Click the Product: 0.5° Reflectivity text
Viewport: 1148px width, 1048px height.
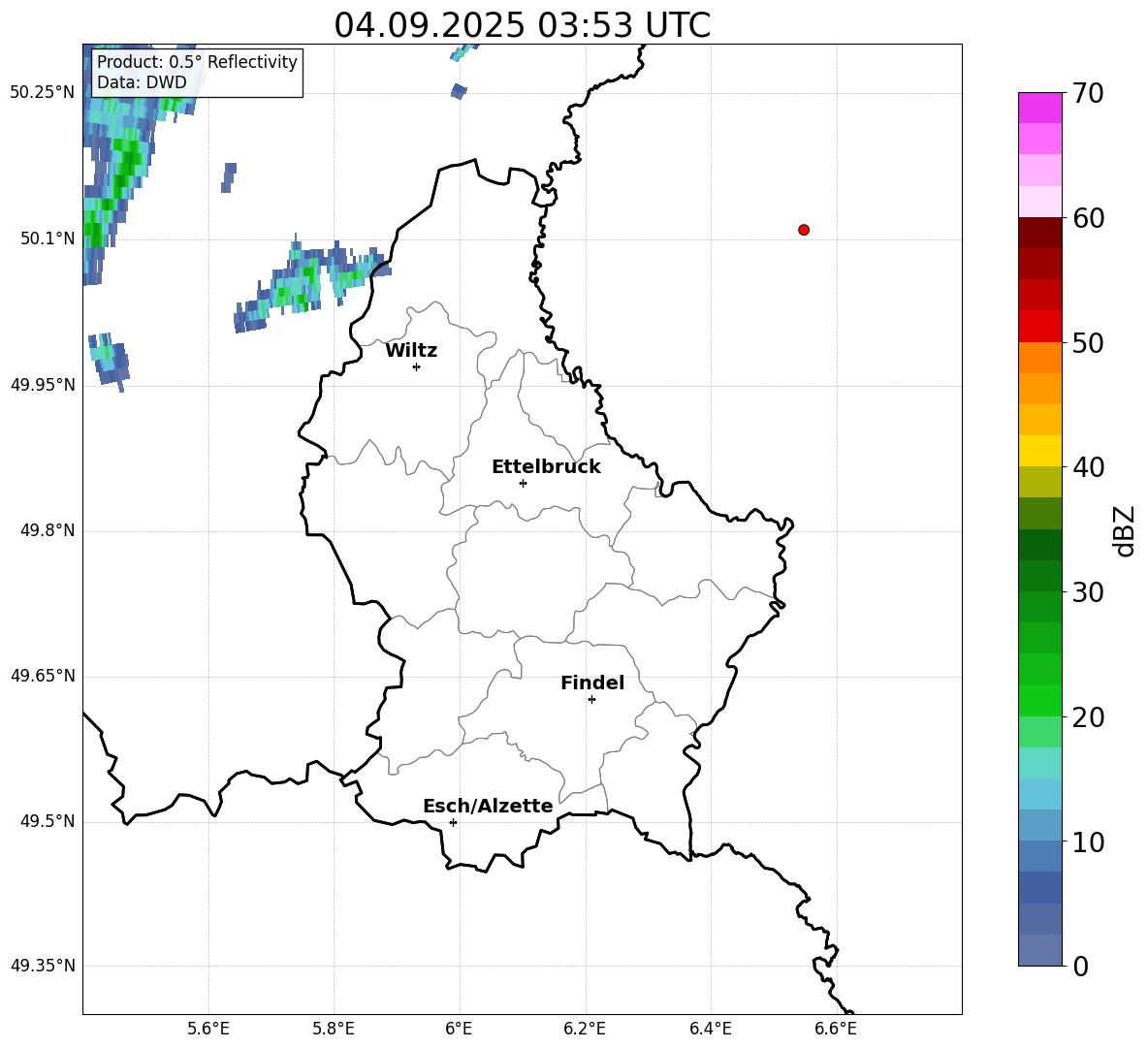(197, 61)
